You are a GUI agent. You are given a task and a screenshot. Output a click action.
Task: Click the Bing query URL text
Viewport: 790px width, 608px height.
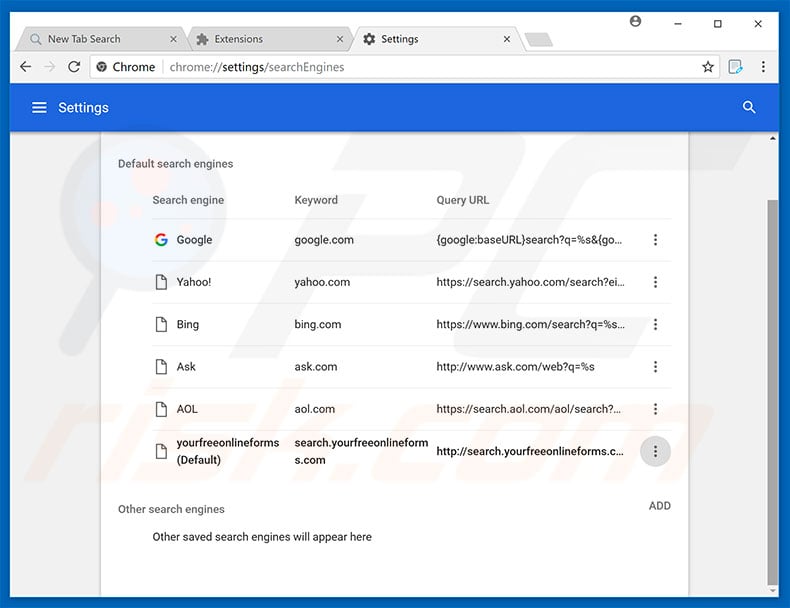point(530,324)
